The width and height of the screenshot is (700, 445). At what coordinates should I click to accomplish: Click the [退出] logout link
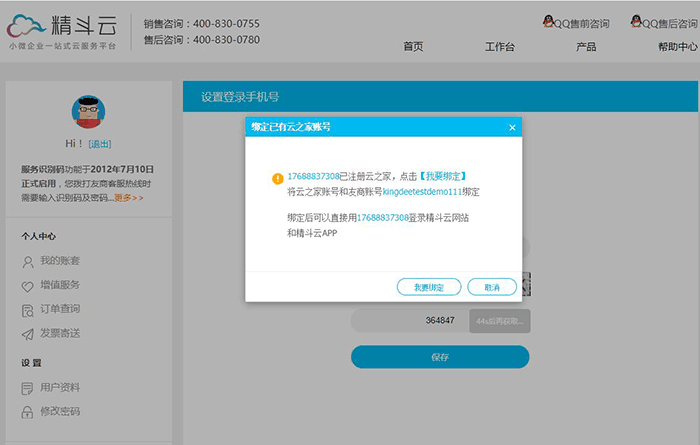(x=100, y=144)
